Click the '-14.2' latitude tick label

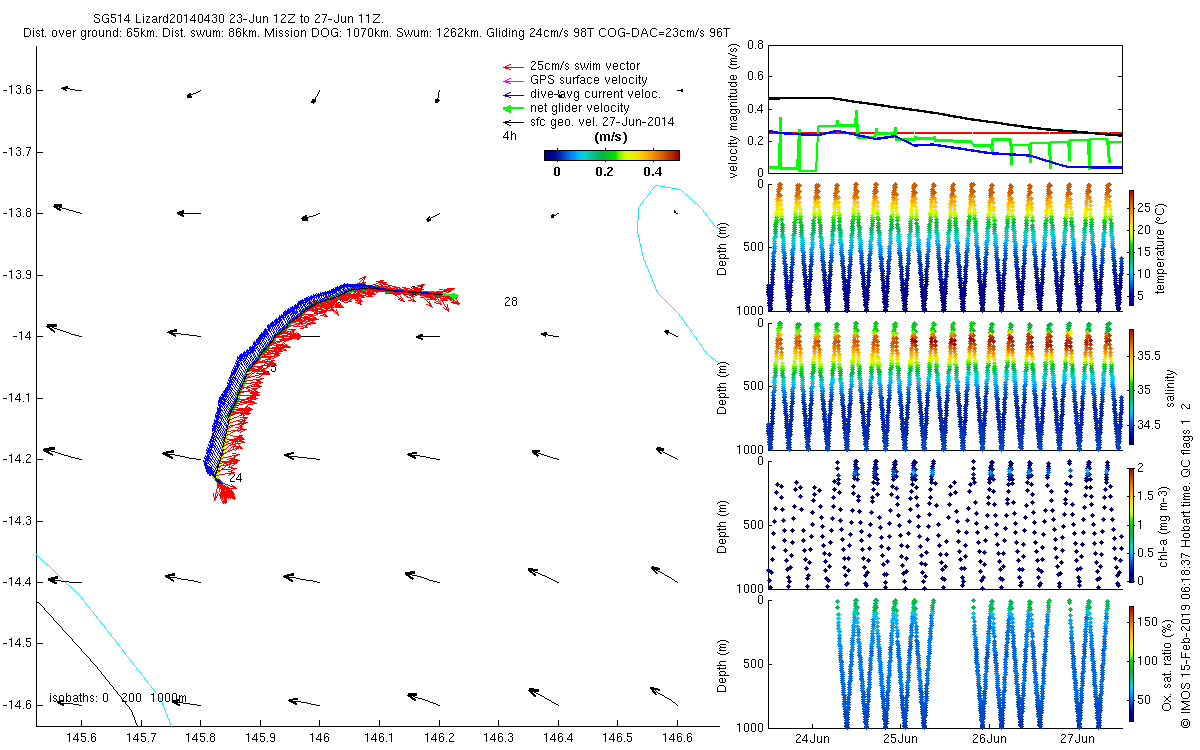tap(17, 459)
